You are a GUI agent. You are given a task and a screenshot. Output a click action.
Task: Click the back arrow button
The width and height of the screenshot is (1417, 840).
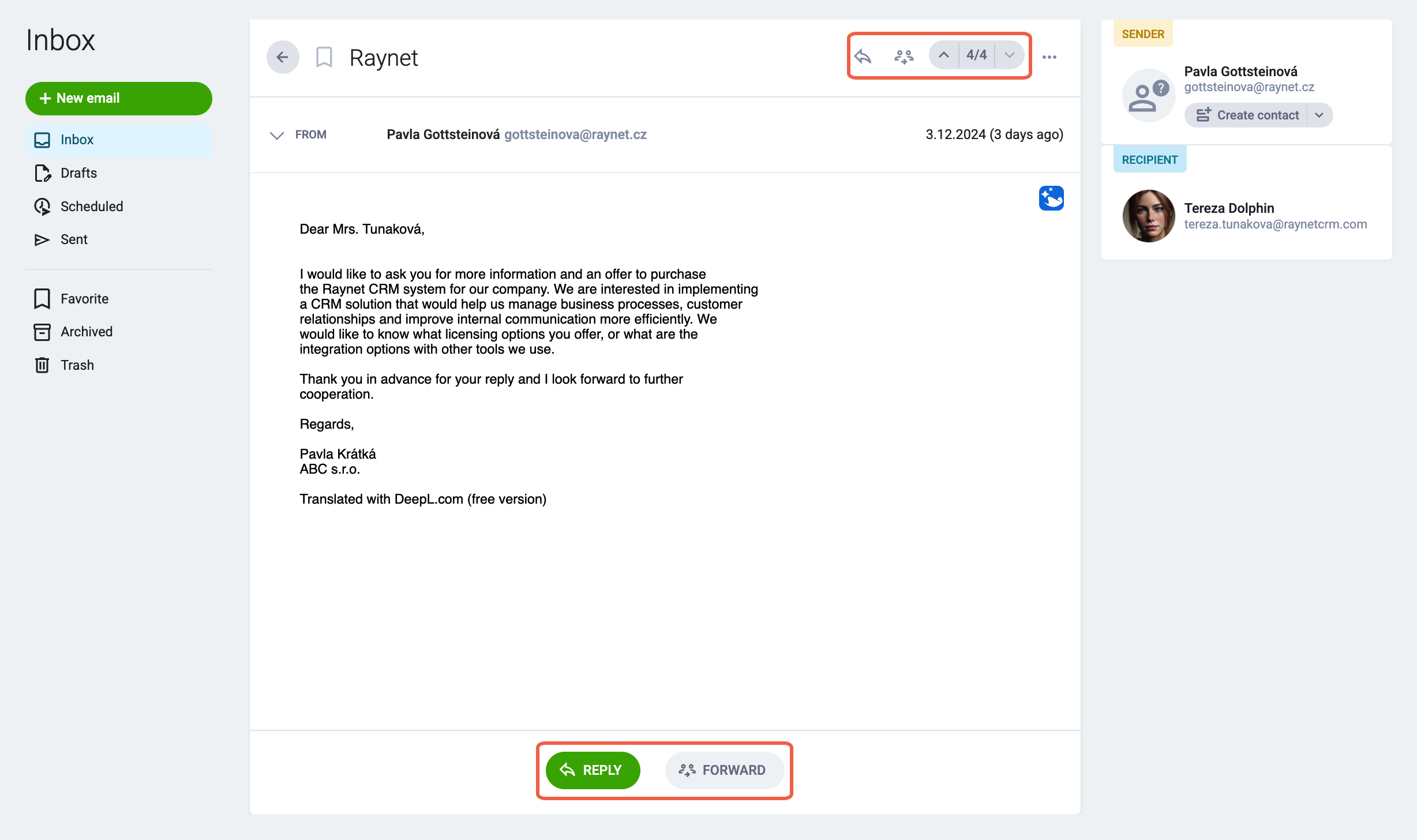coord(282,57)
